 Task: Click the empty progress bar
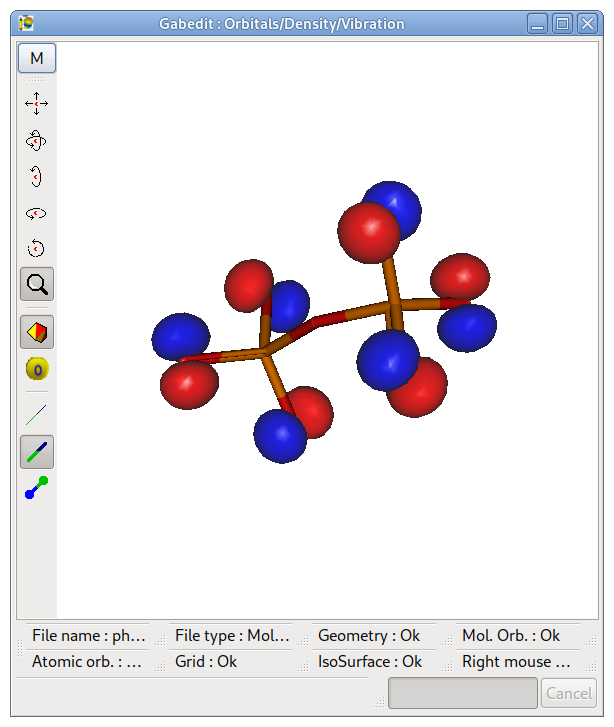462,693
